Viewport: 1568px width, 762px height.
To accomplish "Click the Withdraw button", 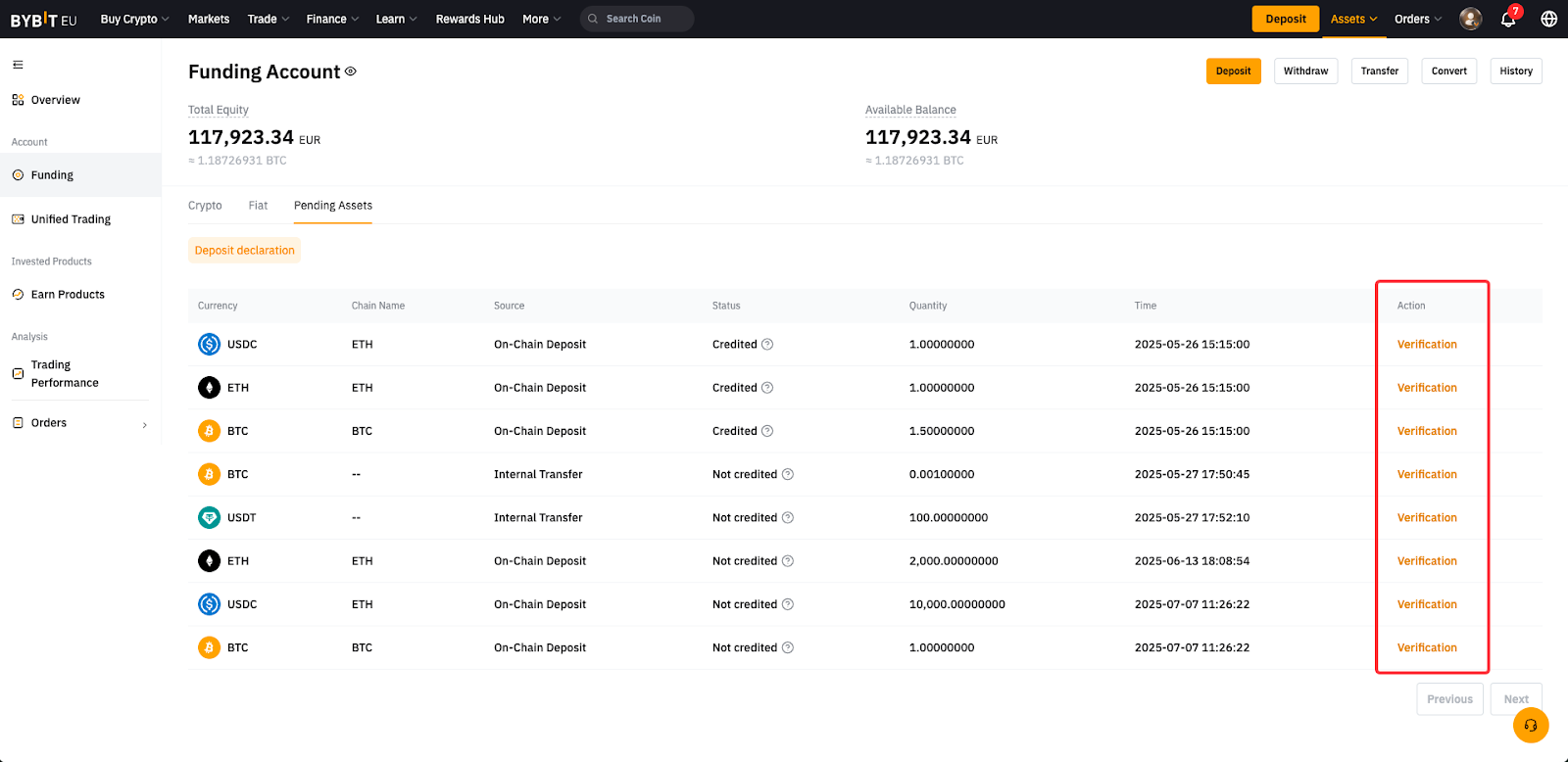I will [1305, 71].
